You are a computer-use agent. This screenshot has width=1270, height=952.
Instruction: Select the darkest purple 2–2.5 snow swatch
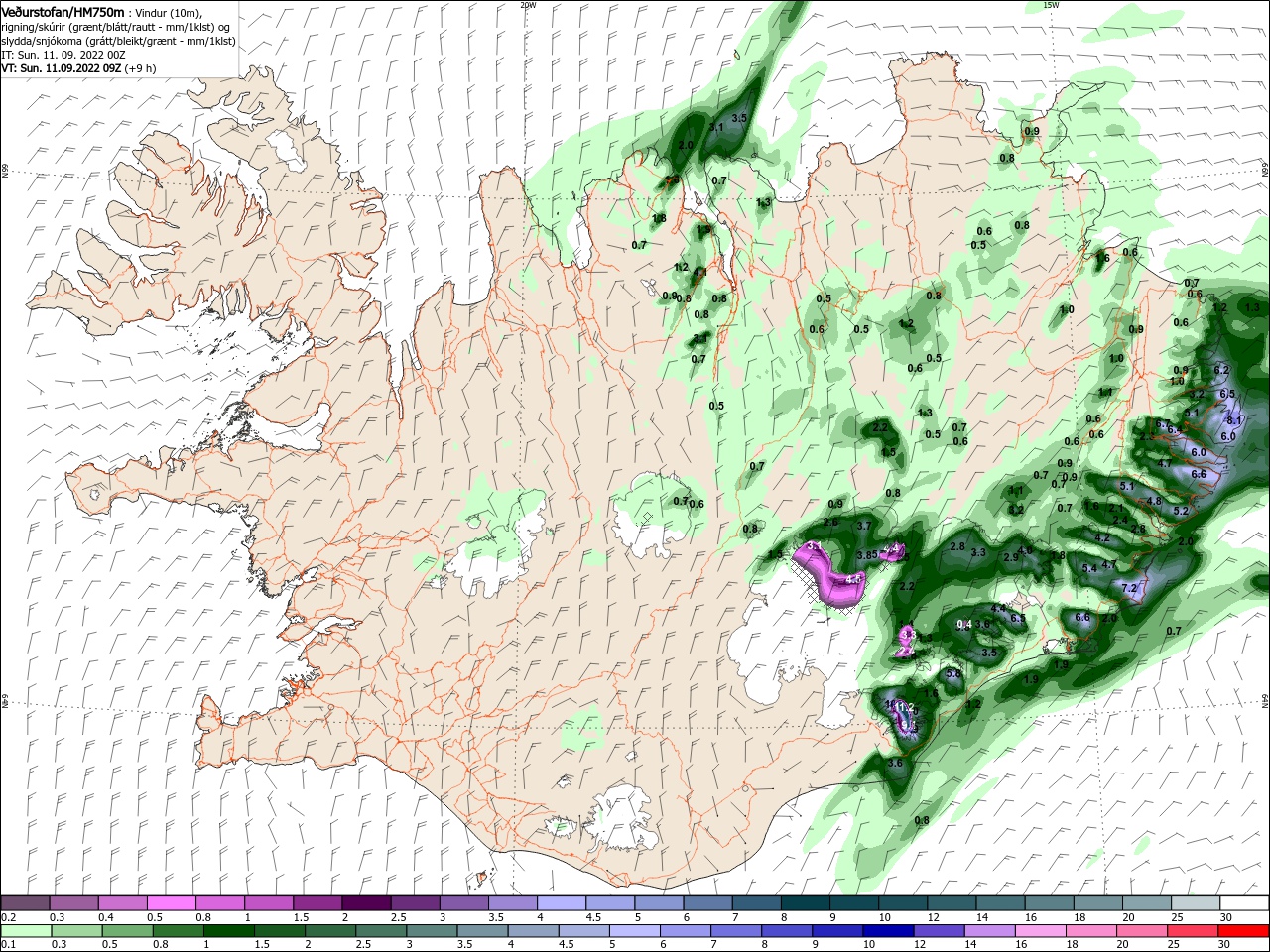pyautogui.click(x=366, y=903)
